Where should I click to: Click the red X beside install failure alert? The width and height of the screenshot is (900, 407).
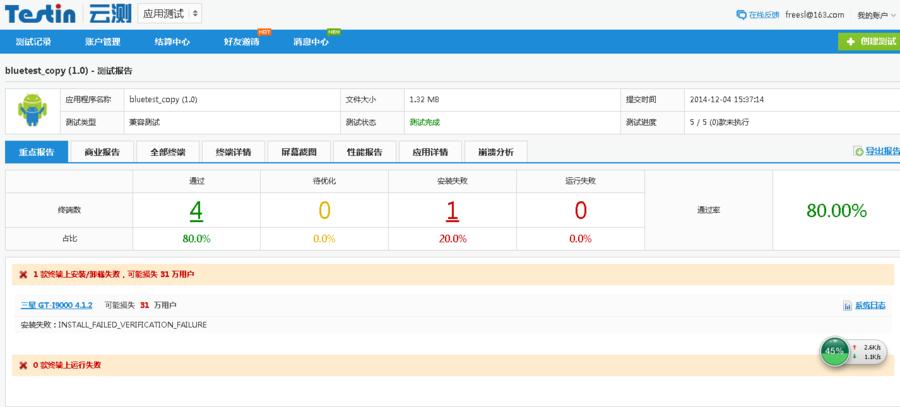click(23, 274)
